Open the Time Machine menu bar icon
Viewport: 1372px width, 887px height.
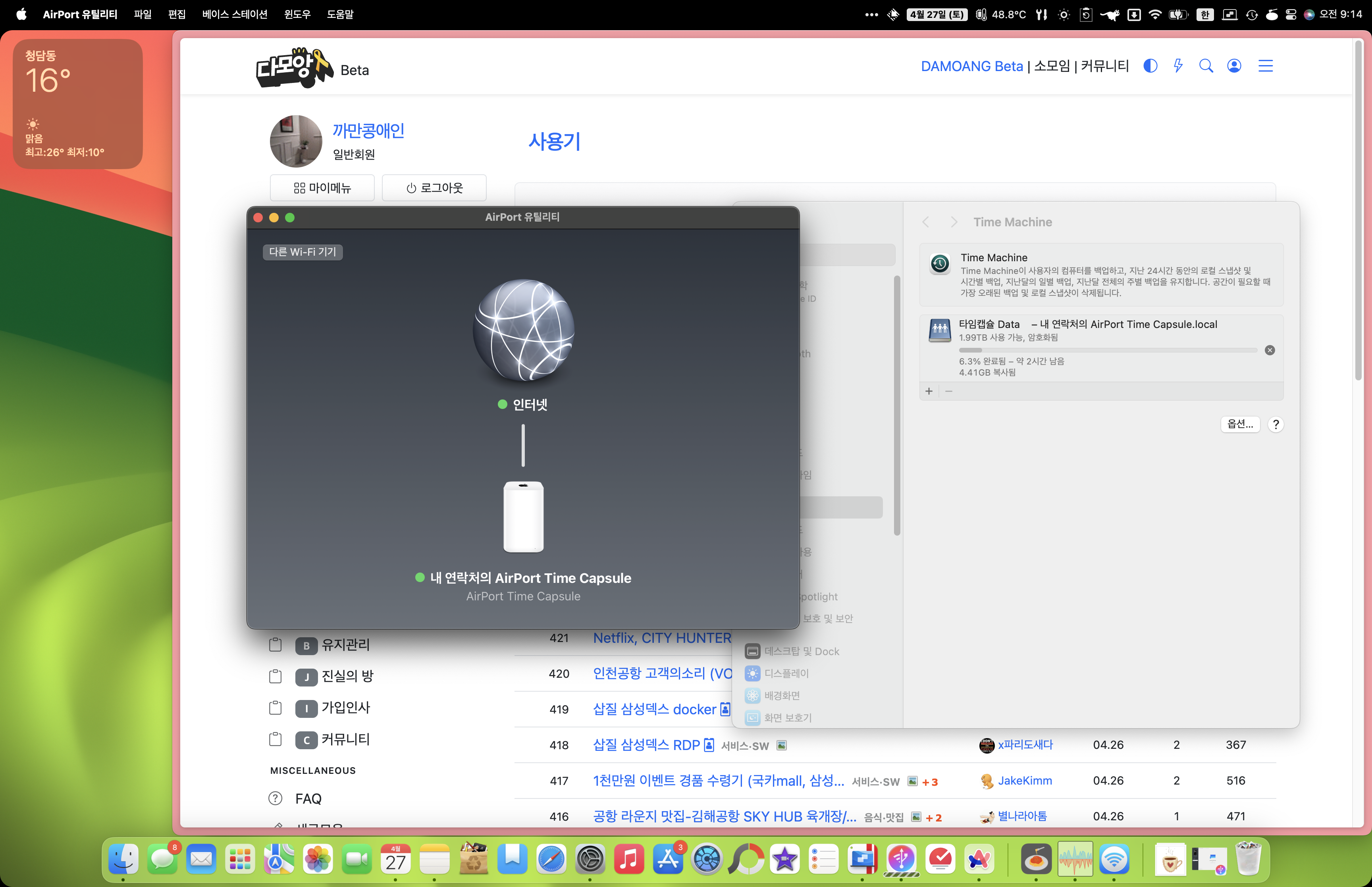pyautogui.click(x=1252, y=14)
